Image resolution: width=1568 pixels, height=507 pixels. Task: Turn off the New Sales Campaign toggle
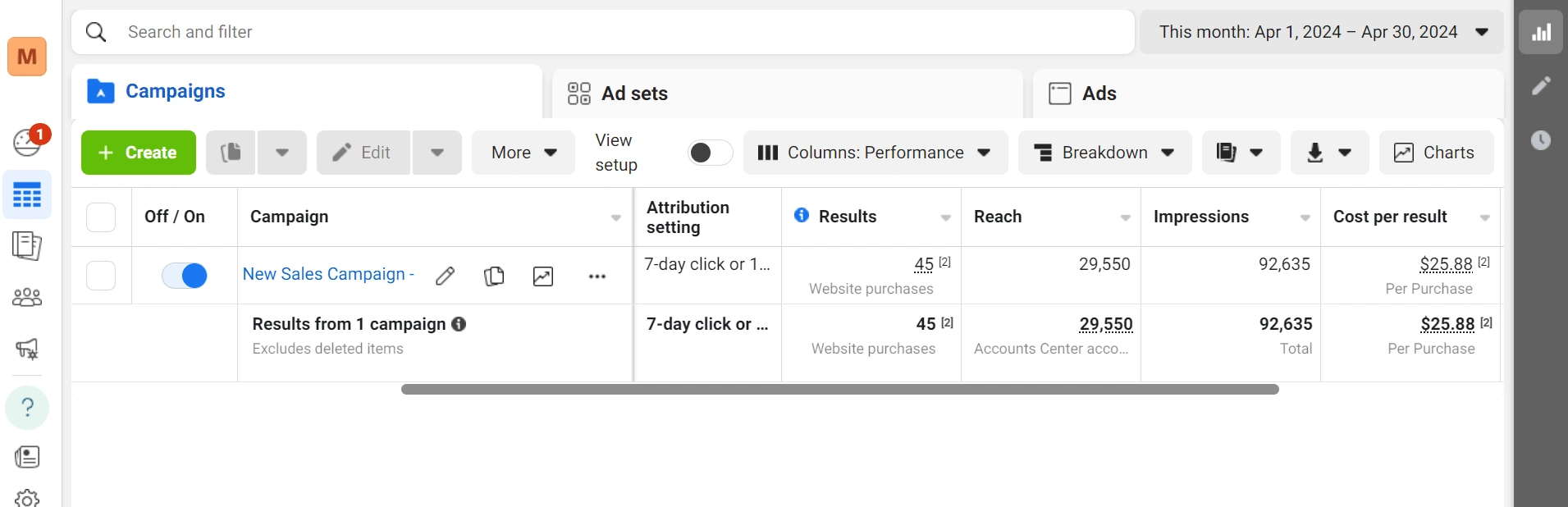tap(185, 276)
